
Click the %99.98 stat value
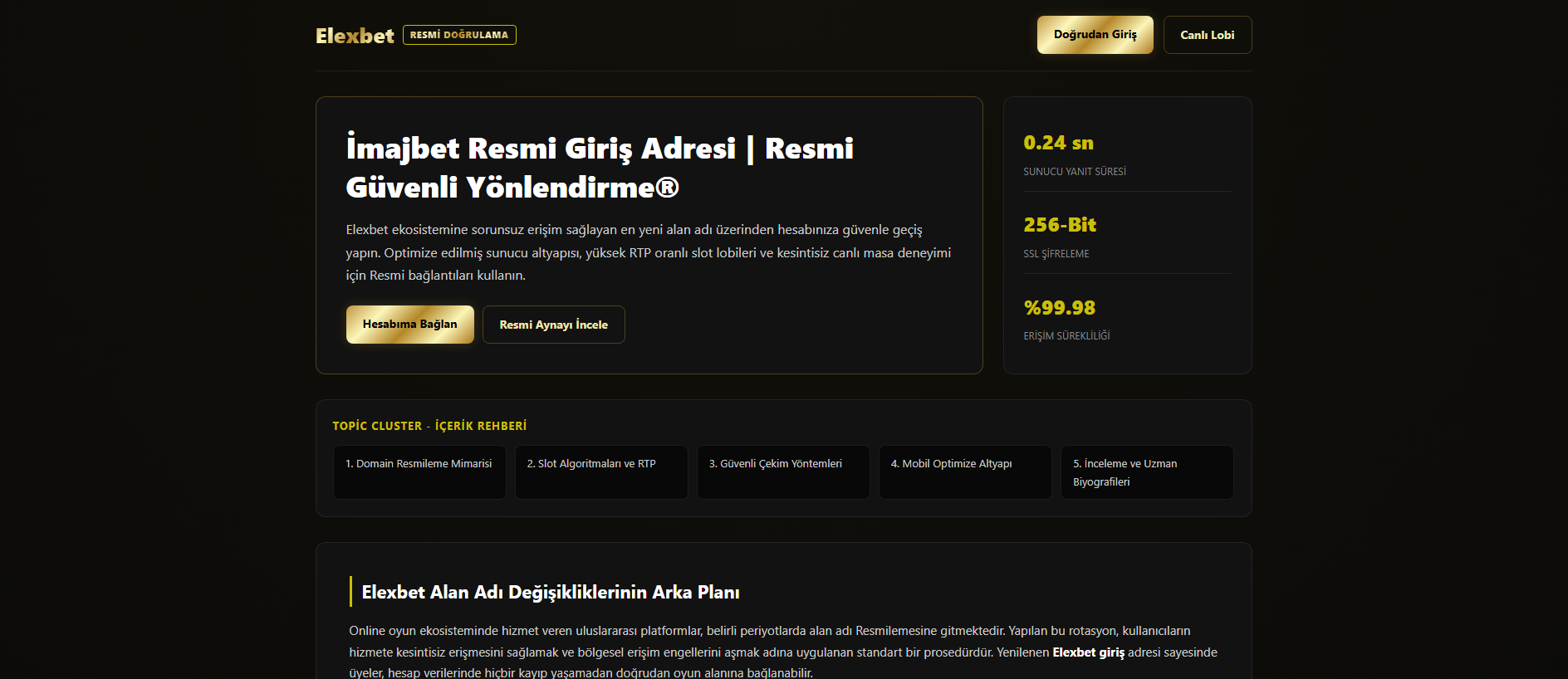1059,308
